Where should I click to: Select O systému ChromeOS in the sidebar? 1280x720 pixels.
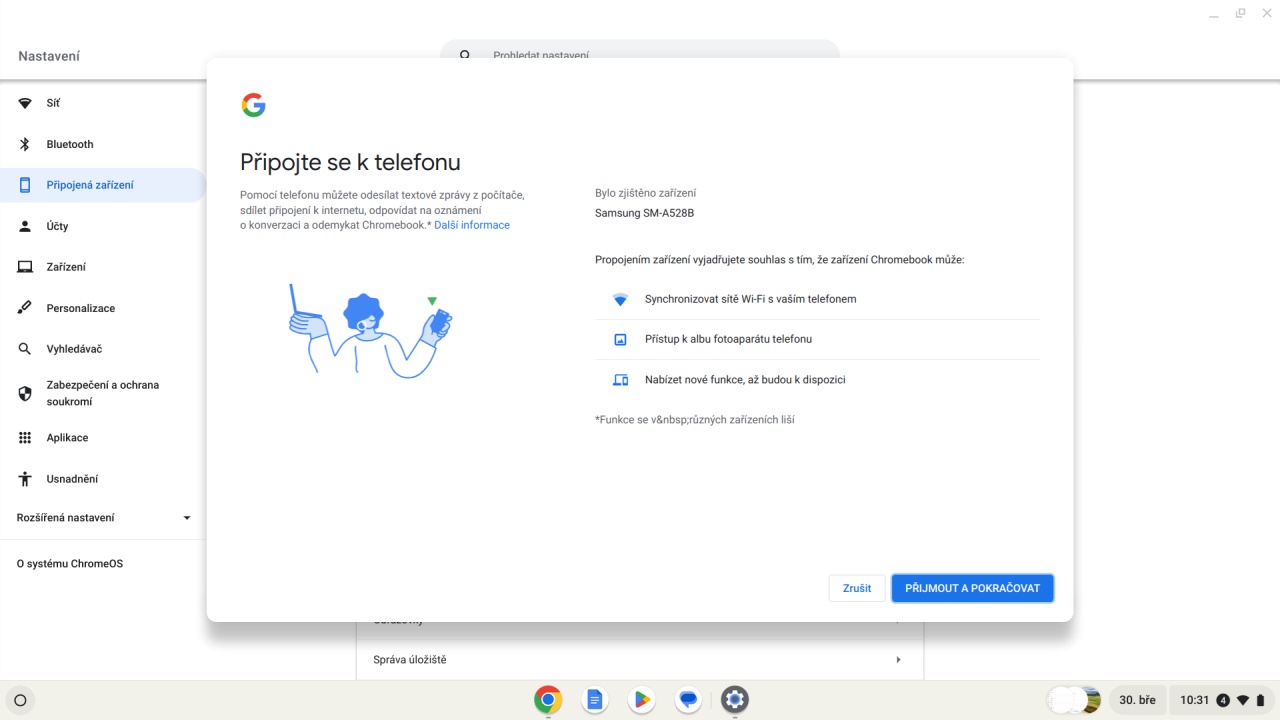(x=70, y=564)
